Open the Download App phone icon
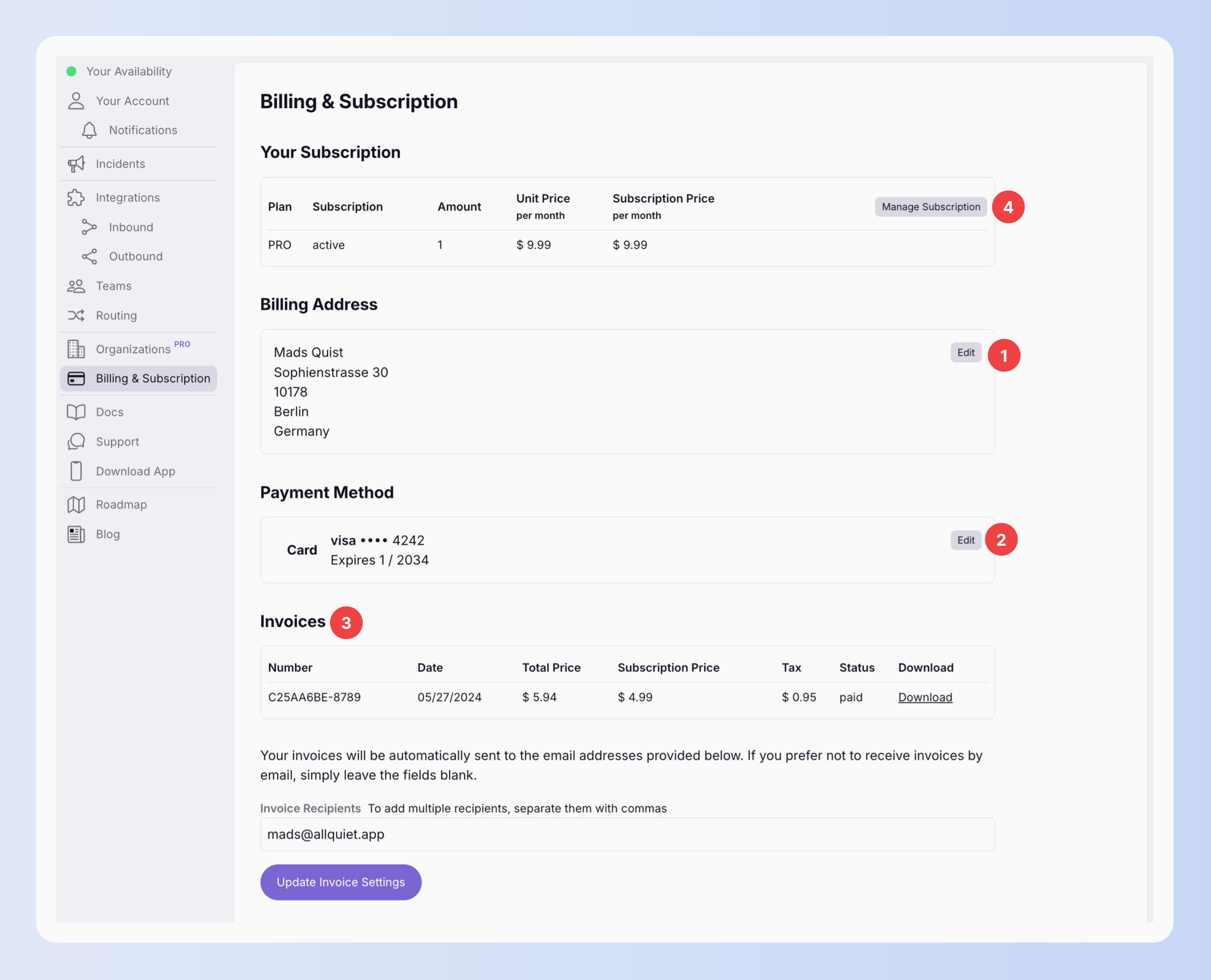Screen dimensions: 1211x980 tap(76, 472)
